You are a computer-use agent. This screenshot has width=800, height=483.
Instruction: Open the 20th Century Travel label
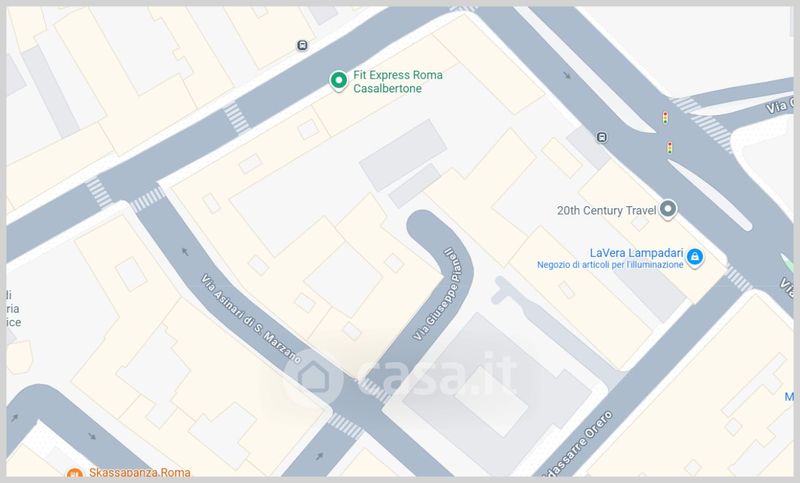[x=606, y=210]
